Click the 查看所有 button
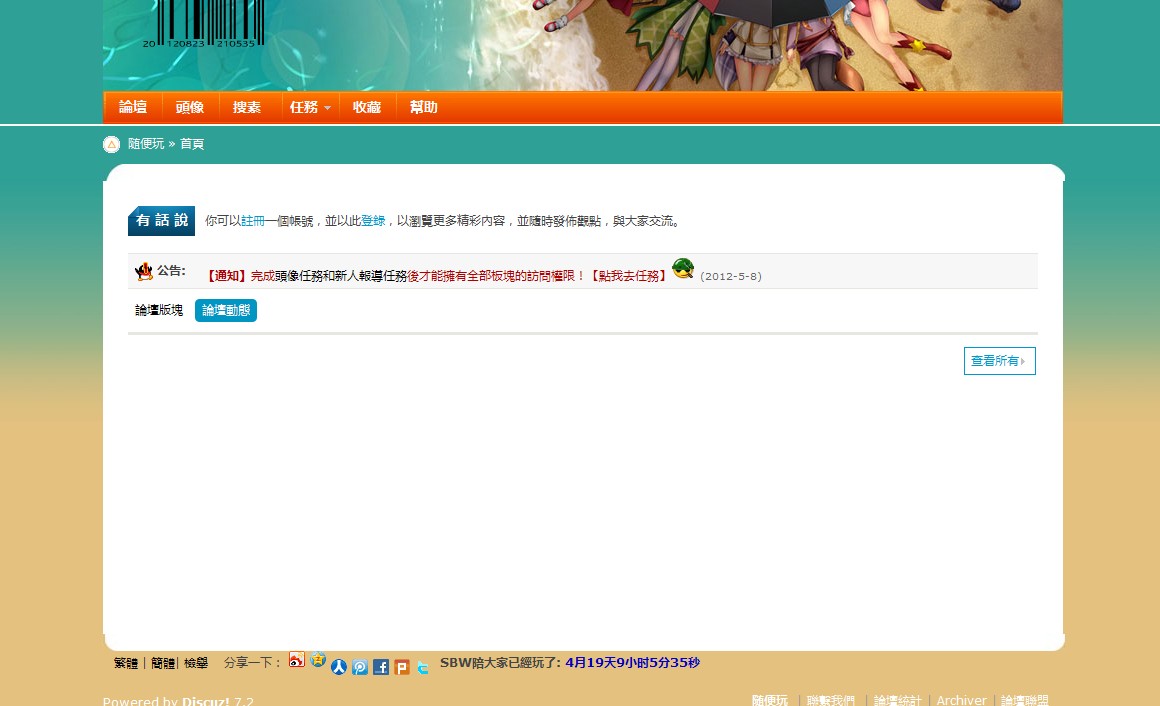Screen dimensions: 1160x706 pos(999,361)
